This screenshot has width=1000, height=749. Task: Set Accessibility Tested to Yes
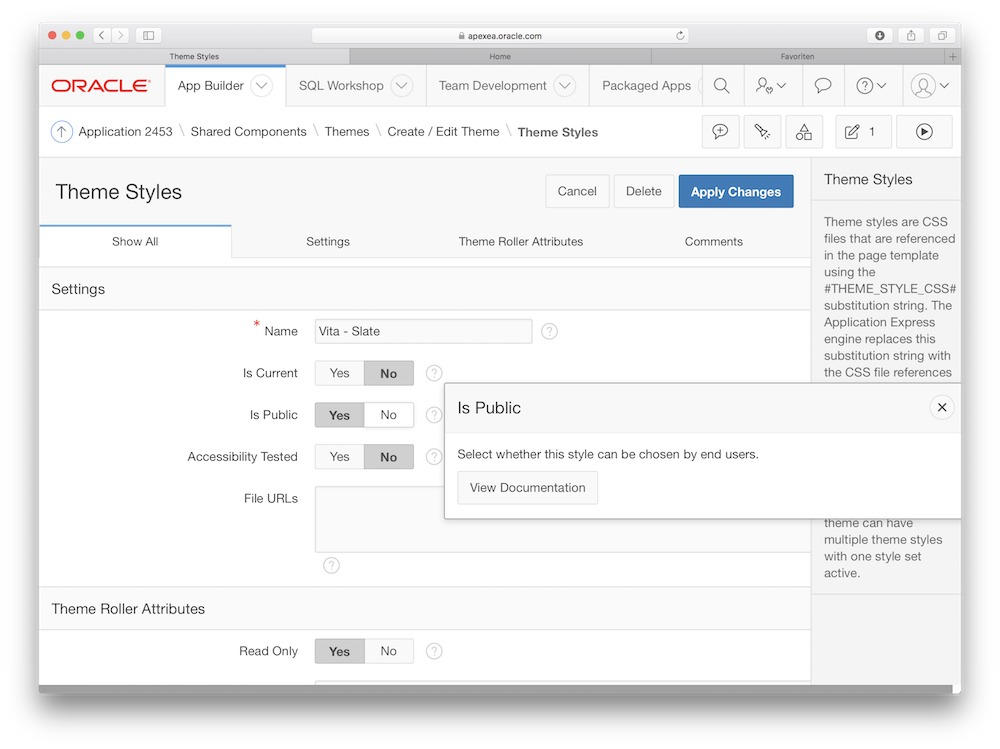(x=340, y=457)
